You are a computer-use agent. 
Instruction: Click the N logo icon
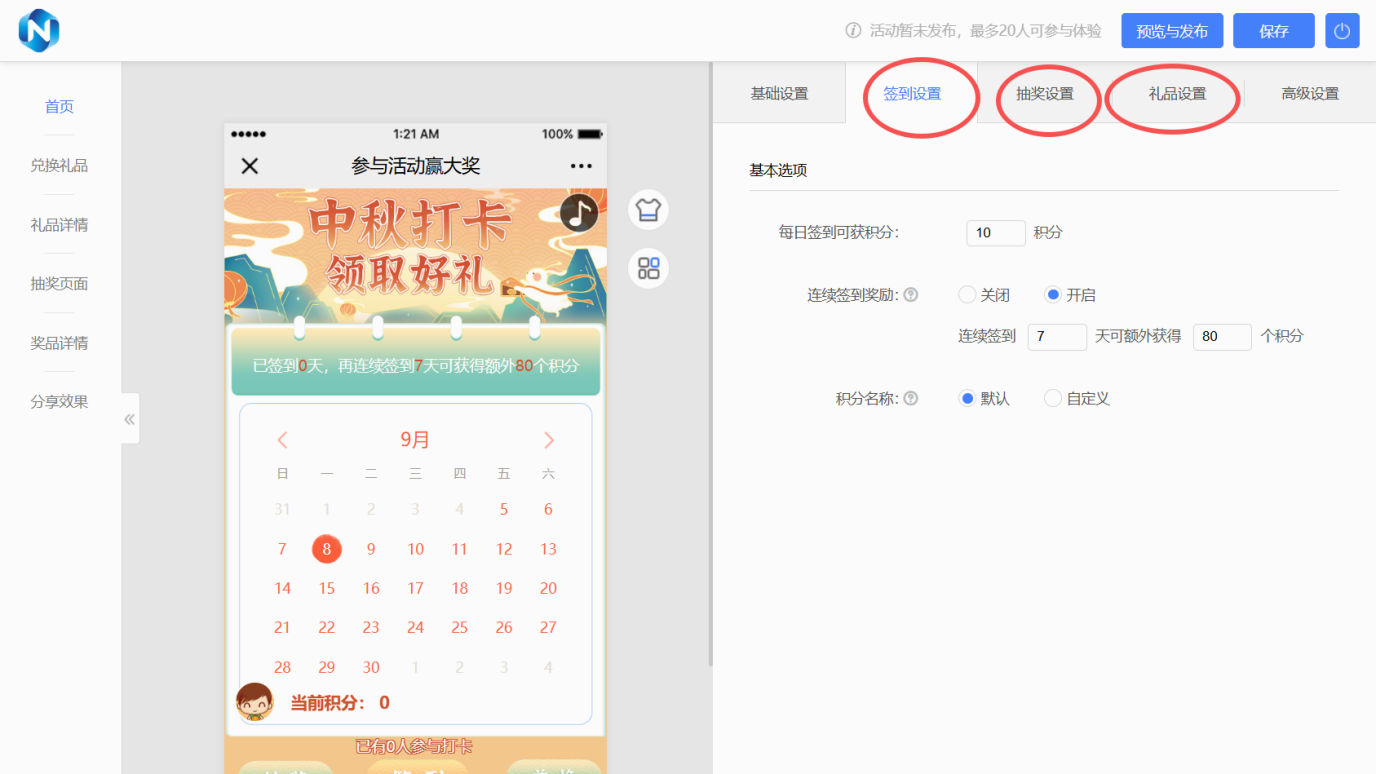(x=39, y=30)
